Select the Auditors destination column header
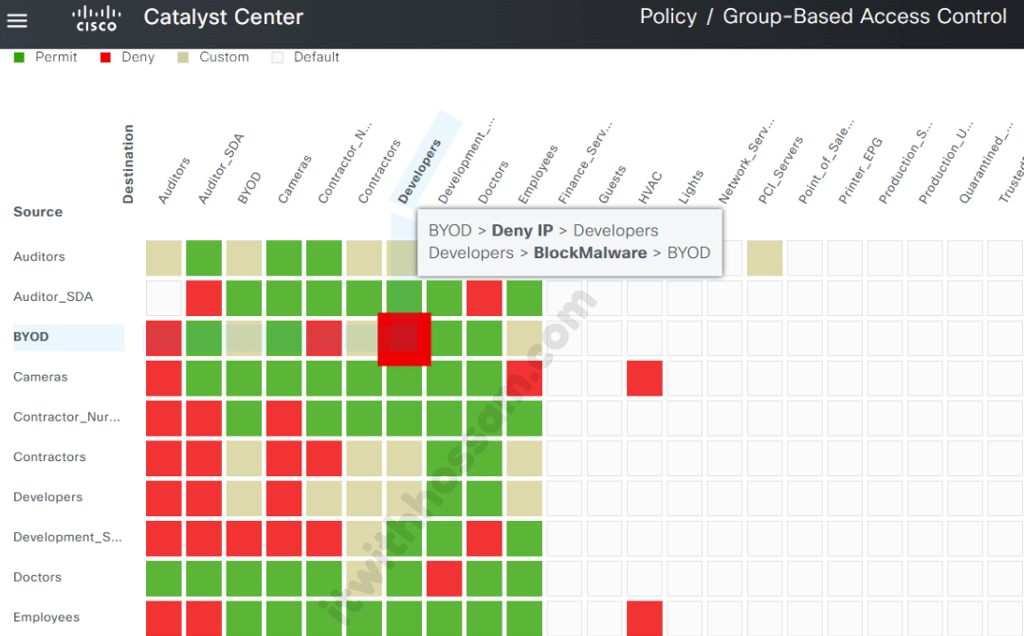Screen dimensions: 1024x636 coord(174,180)
